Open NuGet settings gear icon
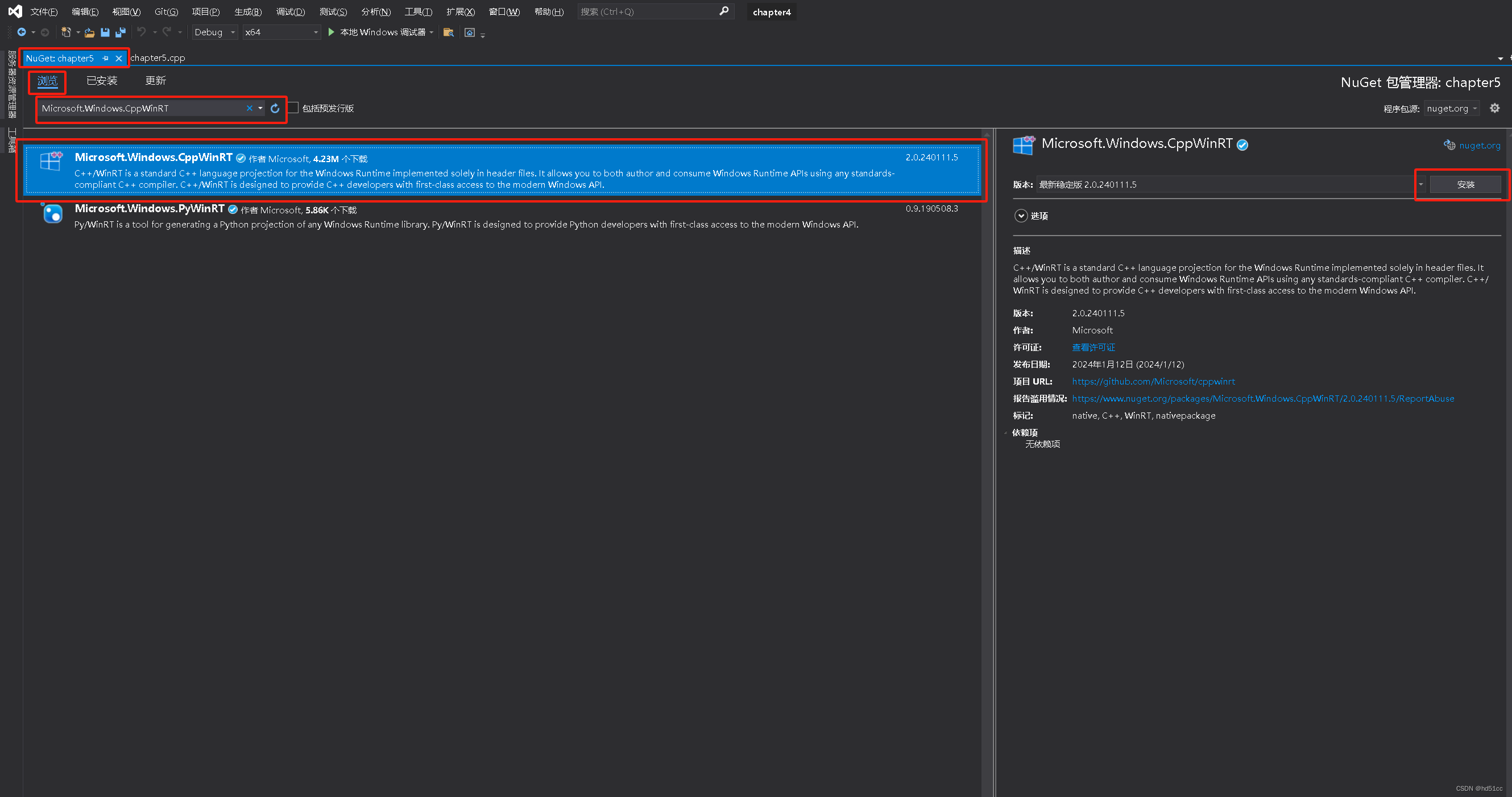 [1494, 108]
